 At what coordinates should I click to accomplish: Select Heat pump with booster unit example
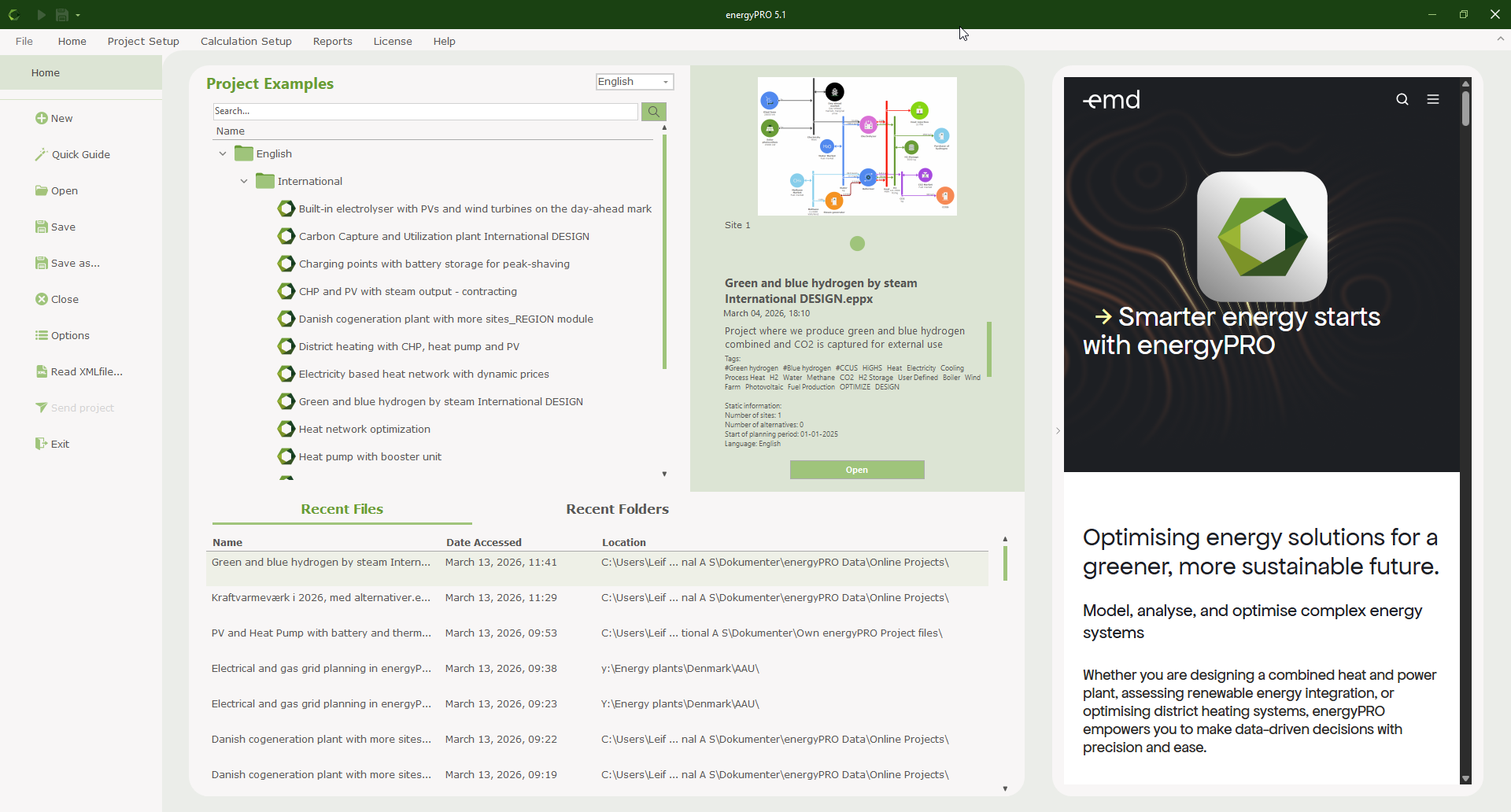[370, 456]
